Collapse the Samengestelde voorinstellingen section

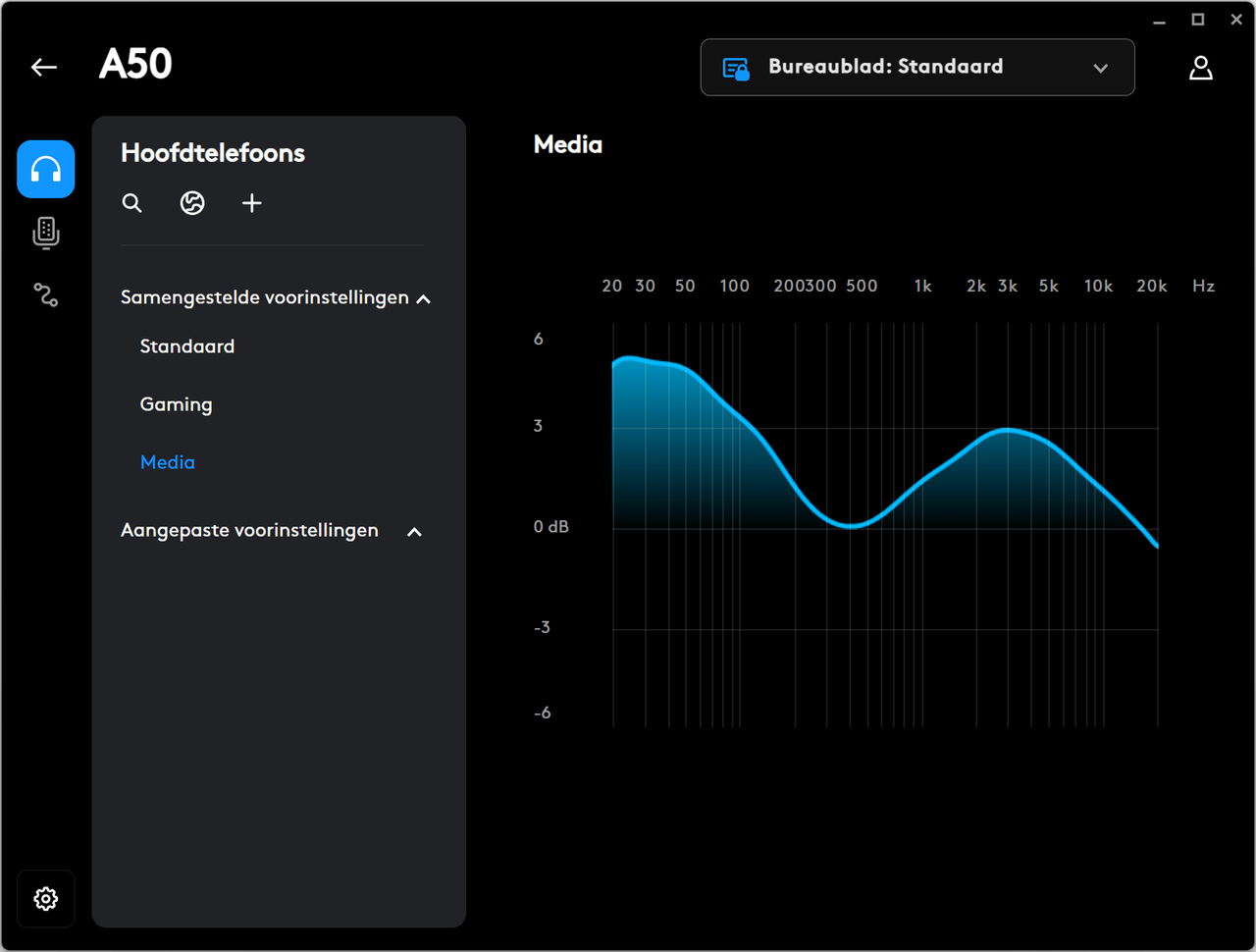[x=424, y=298]
